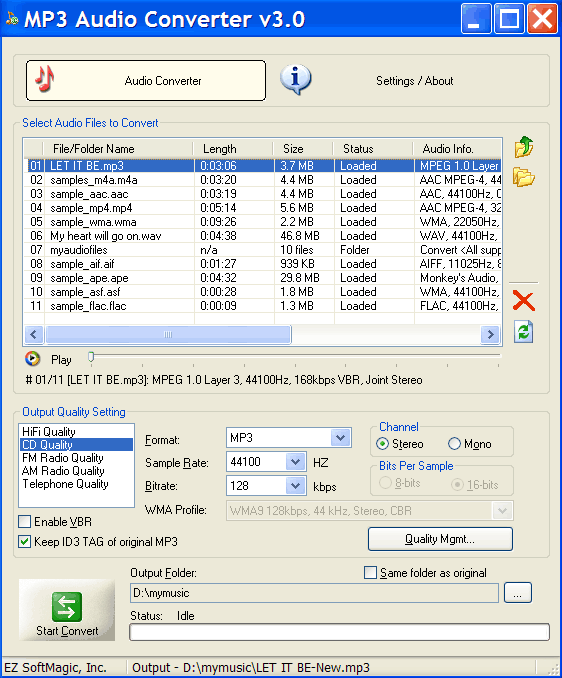Open the WMA Profile dropdown

pyautogui.click(x=502, y=511)
